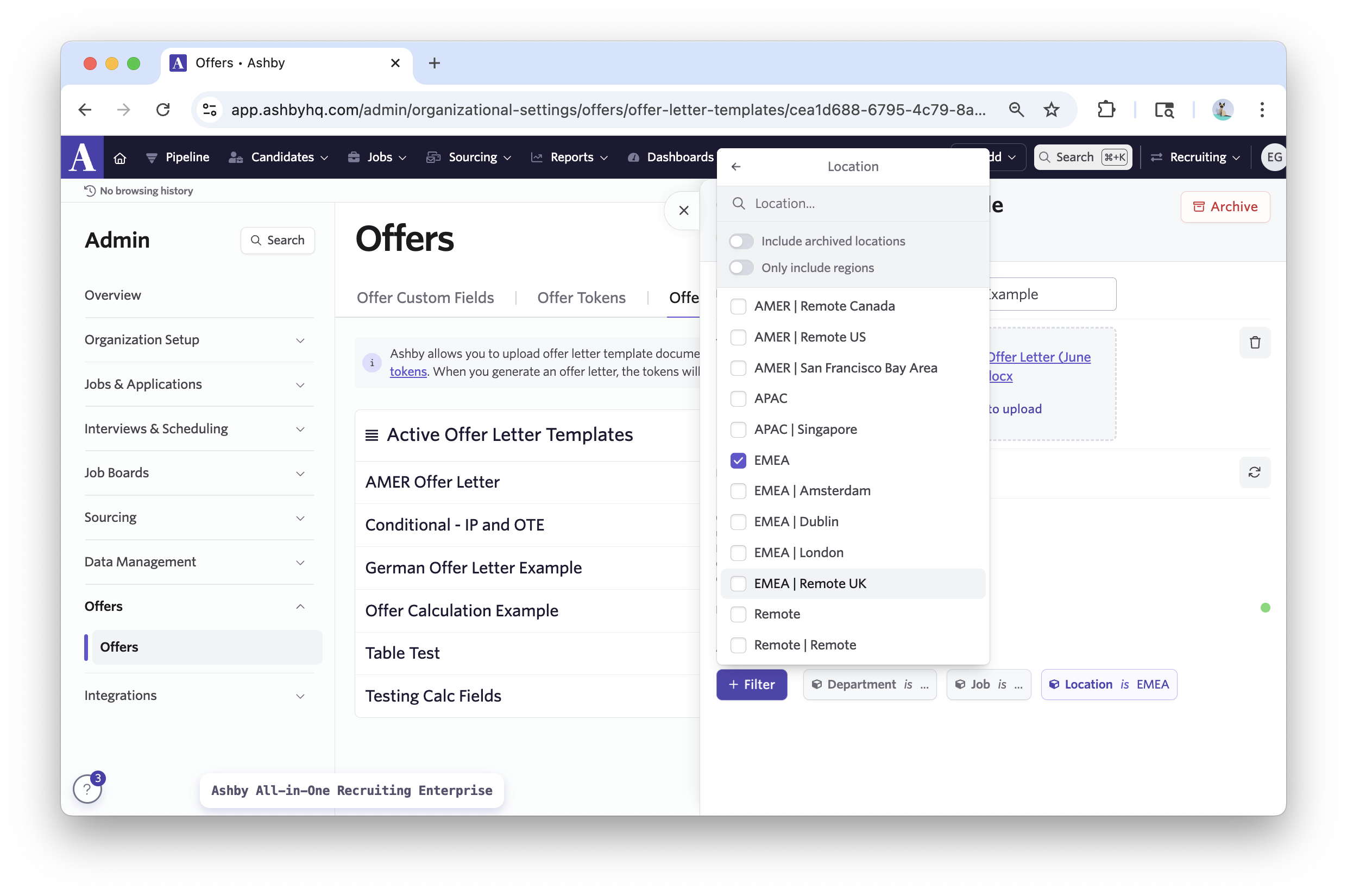Check the EMEA | Dublin checkbox

pos(738,522)
